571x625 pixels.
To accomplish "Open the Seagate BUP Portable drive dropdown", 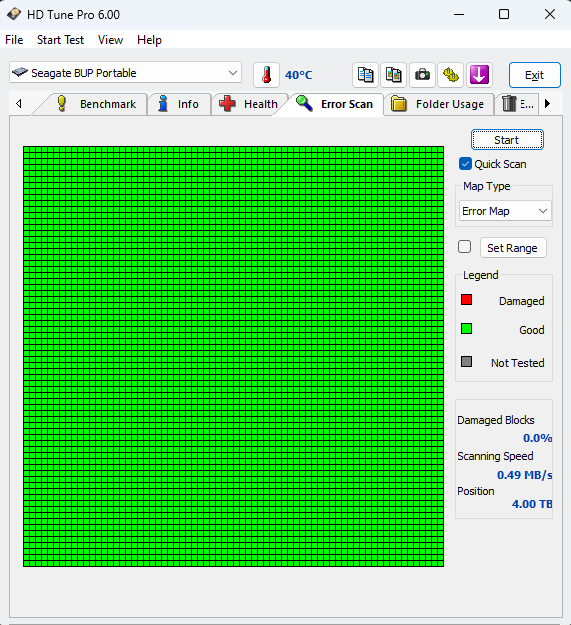I will pyautogui.click(x=125, y=73).
